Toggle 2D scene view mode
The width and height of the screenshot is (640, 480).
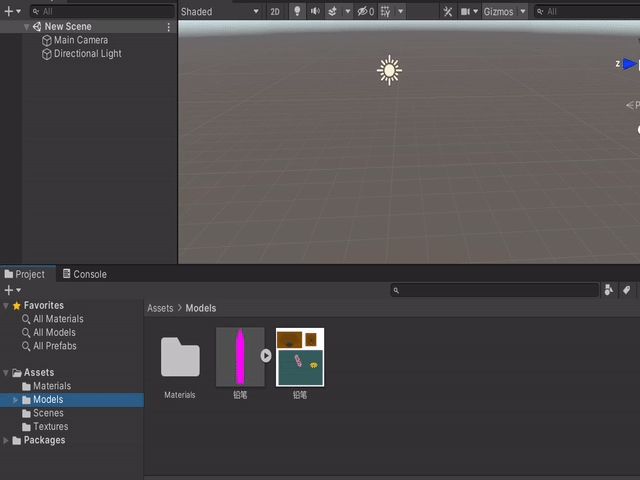(275, 11)
